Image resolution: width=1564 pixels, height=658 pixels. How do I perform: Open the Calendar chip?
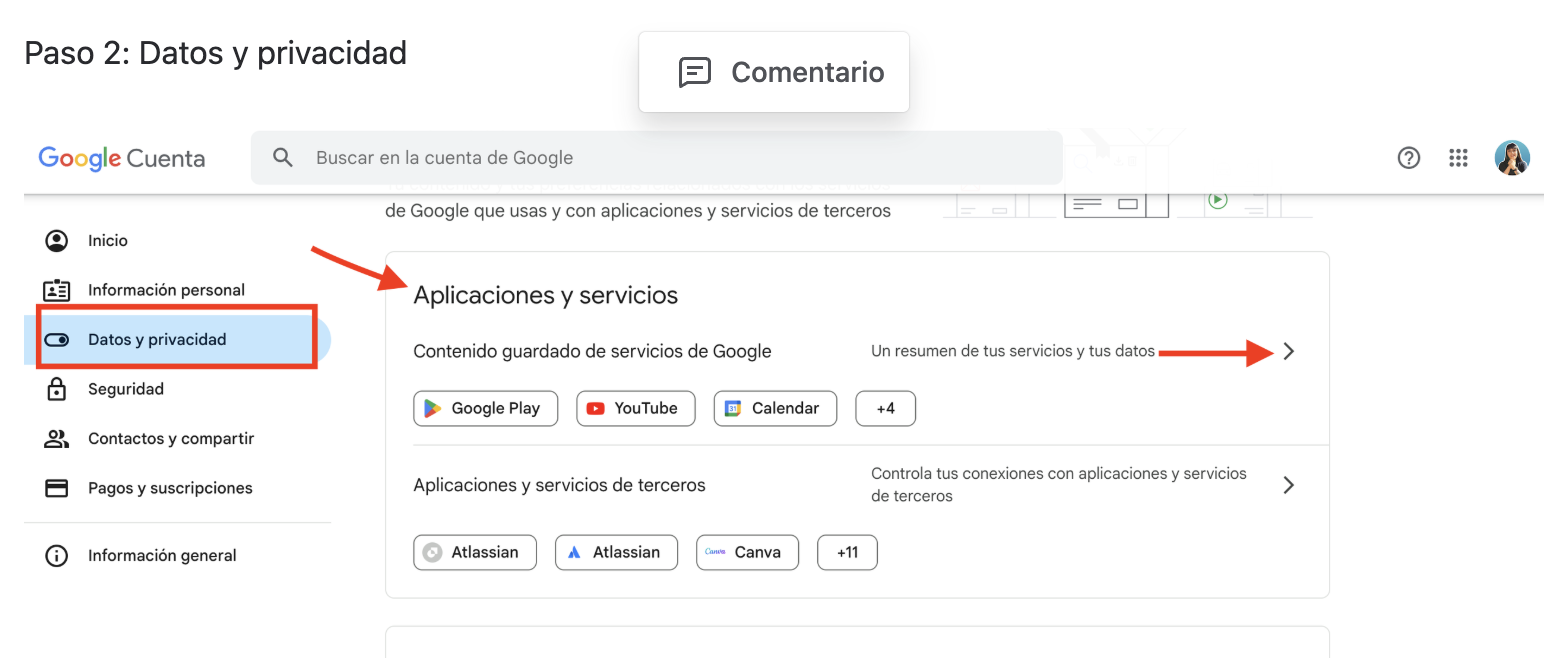[x=775, y=408]
